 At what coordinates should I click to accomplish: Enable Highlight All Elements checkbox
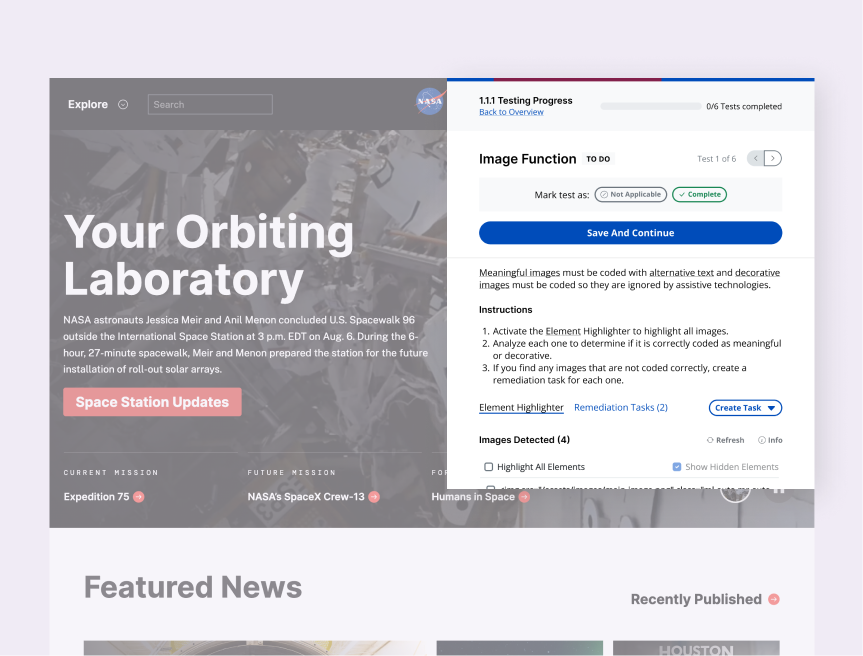point(488,467)
